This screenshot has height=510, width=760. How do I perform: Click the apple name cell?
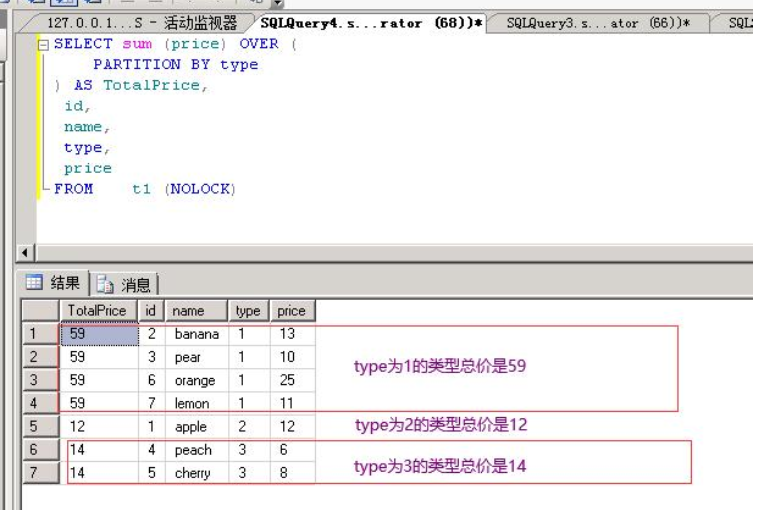click(x=196, y=427)
